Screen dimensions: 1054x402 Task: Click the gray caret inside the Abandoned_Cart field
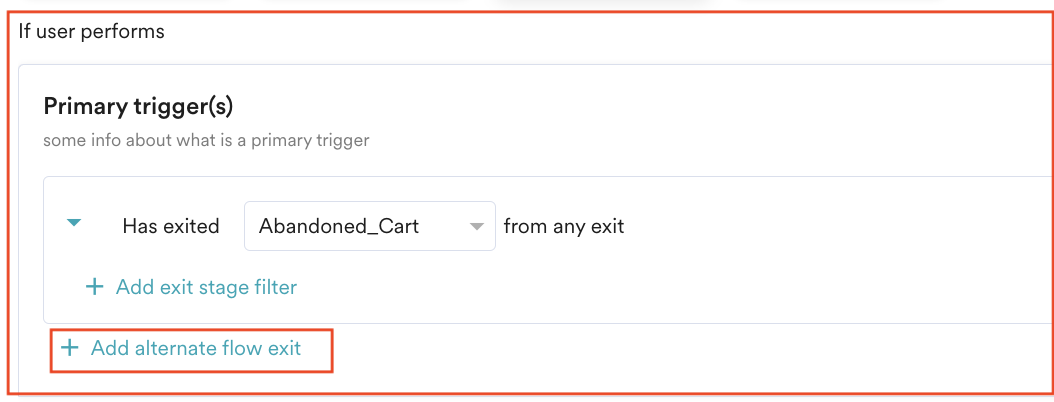(477, 226)
